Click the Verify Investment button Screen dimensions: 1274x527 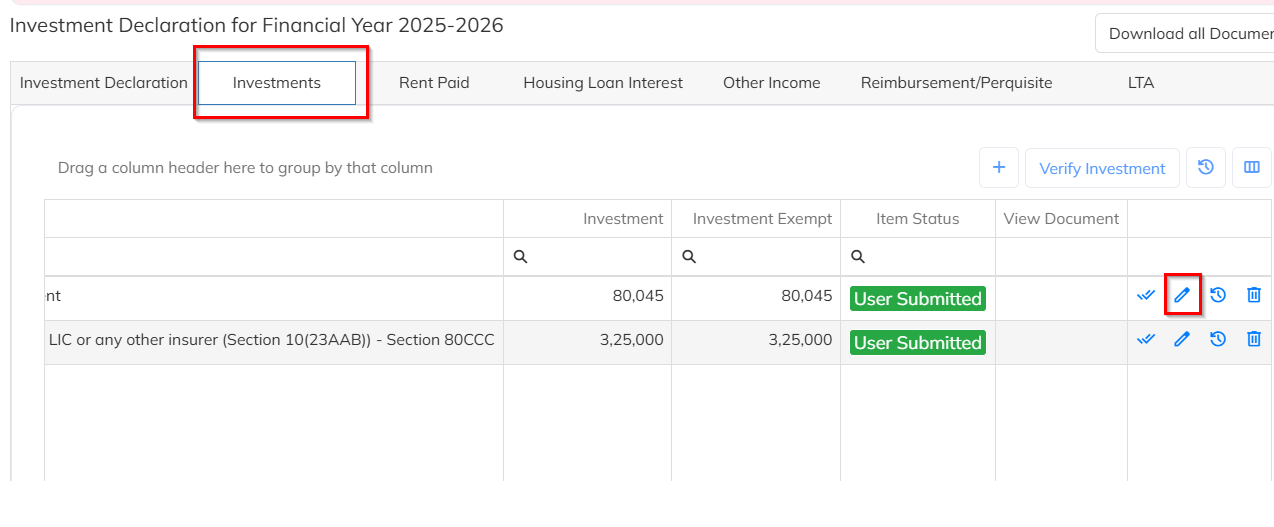coord(1102,169)
